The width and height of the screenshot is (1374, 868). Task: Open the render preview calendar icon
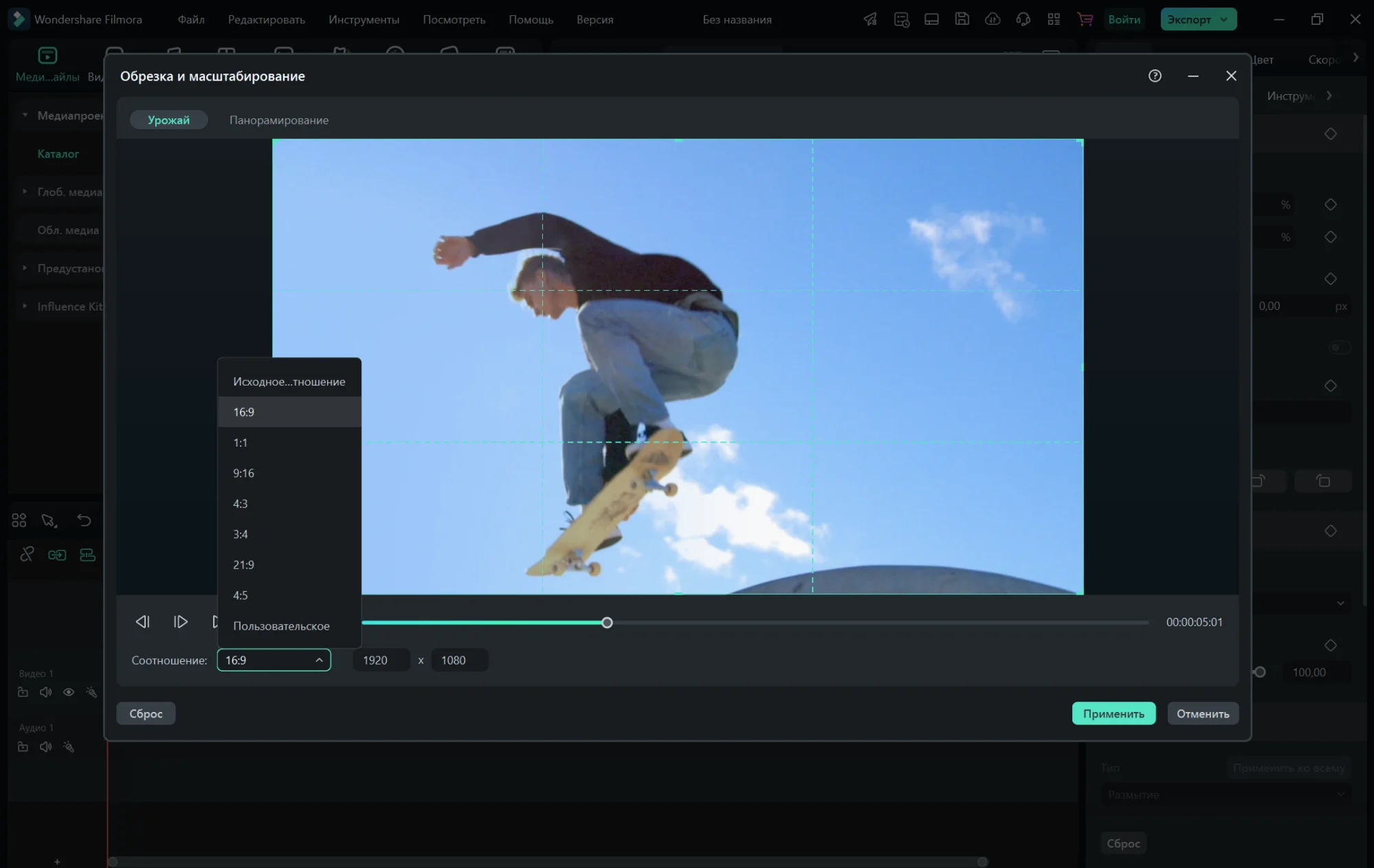(x=901, y=19)
